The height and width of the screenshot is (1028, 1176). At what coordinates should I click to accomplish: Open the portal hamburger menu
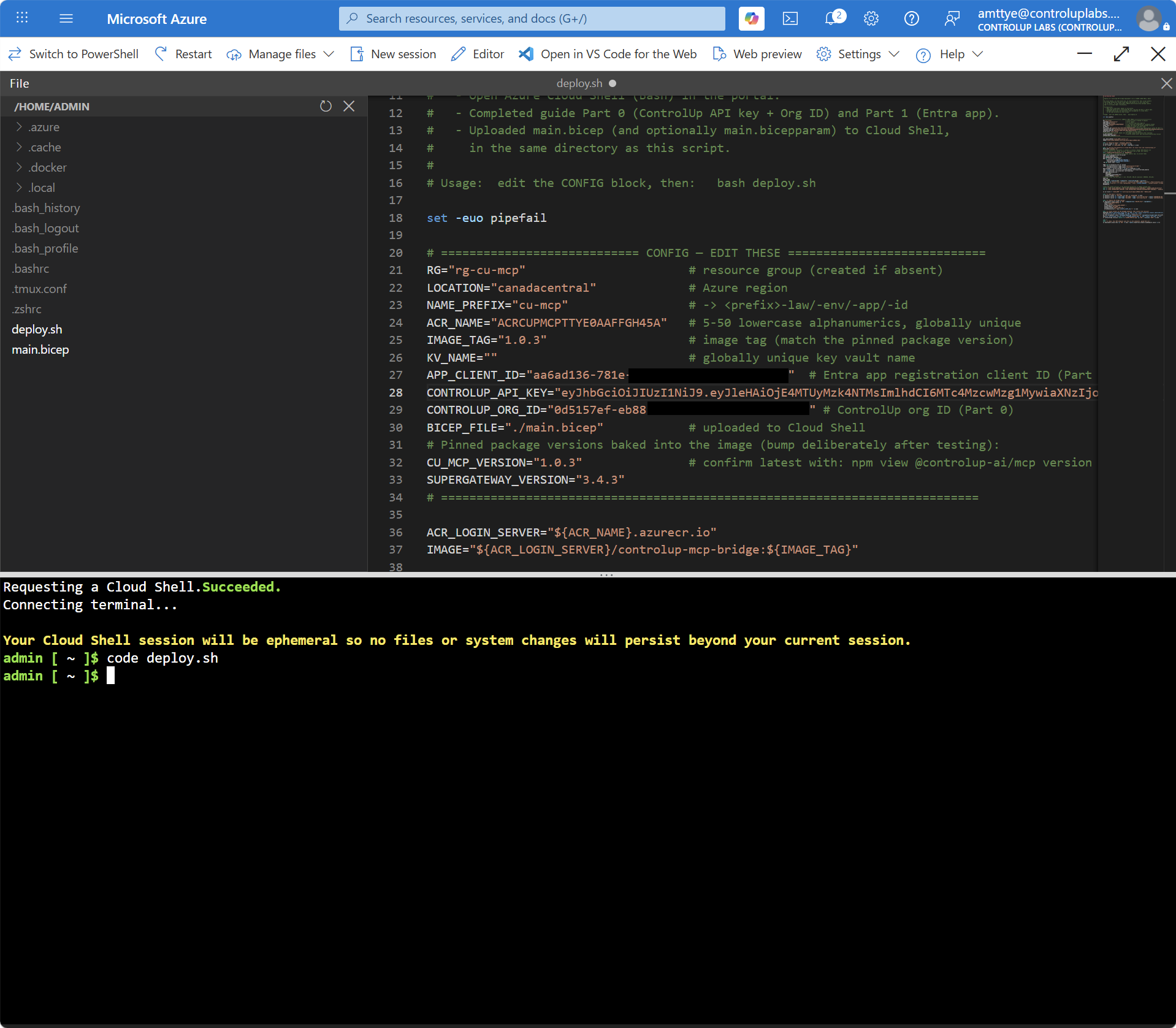tap(66, 18)
